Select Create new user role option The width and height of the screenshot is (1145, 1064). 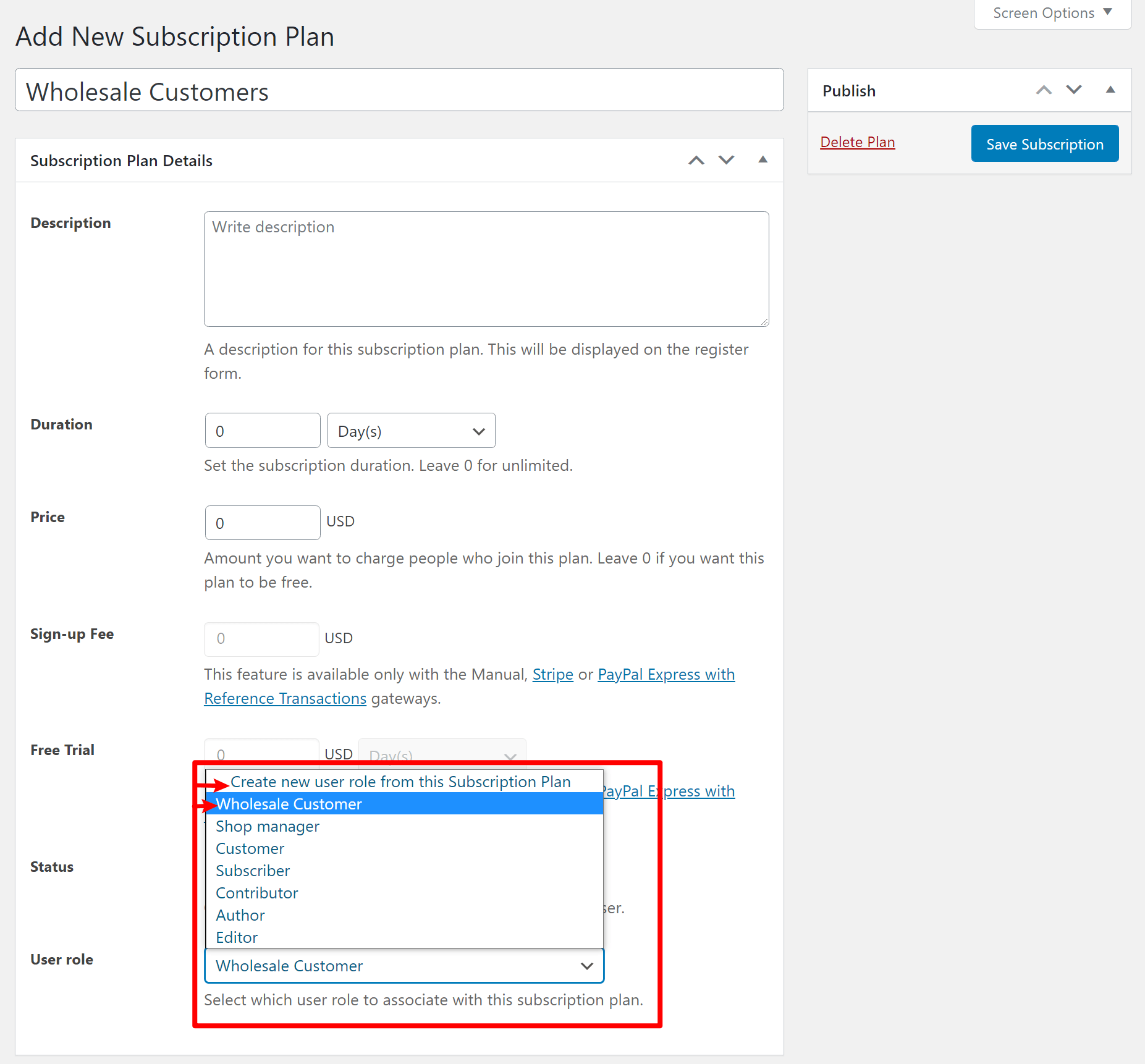400,782
